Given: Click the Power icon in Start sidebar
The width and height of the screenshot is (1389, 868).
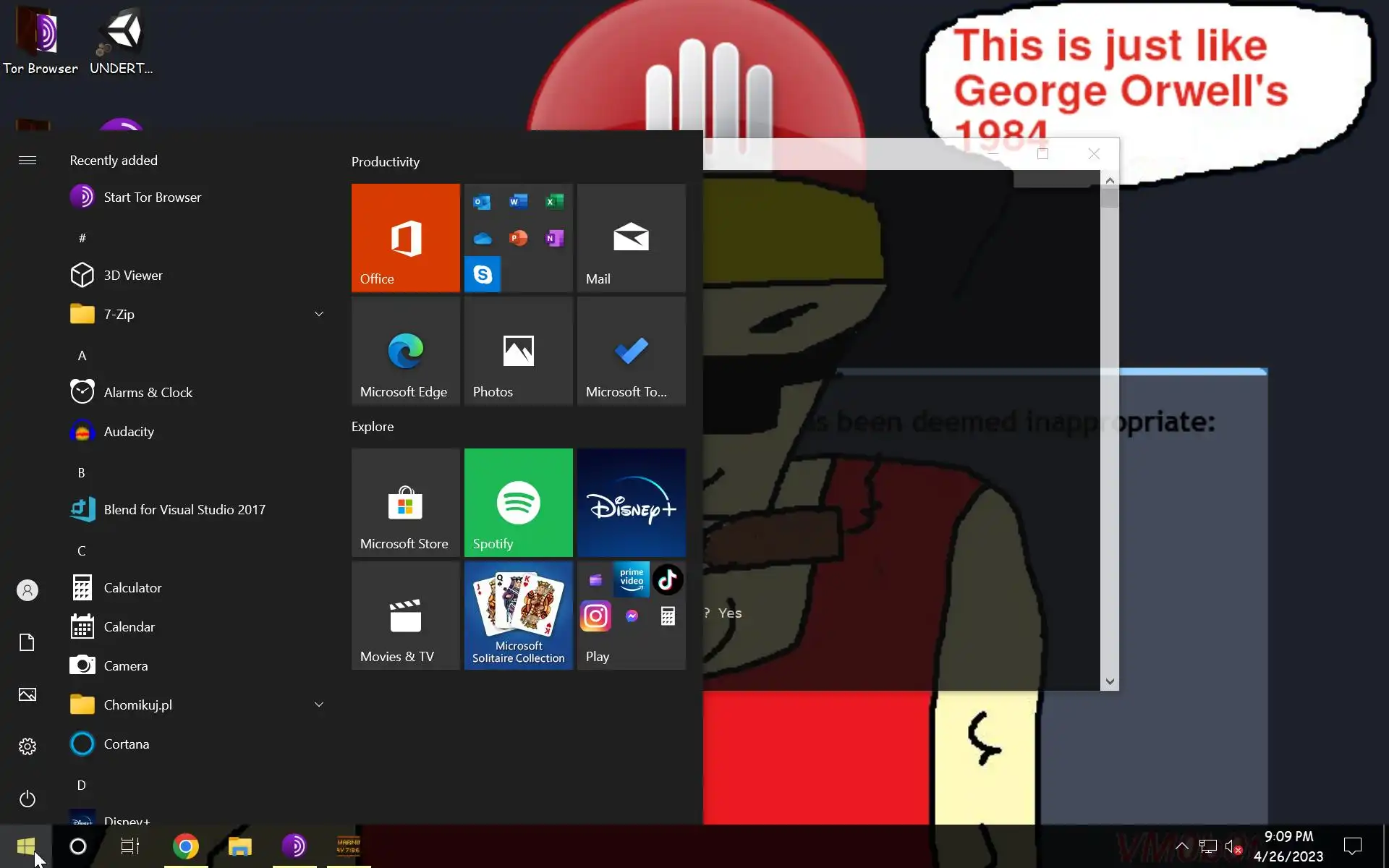Looking at the screenshot, I should coord(27,799).
